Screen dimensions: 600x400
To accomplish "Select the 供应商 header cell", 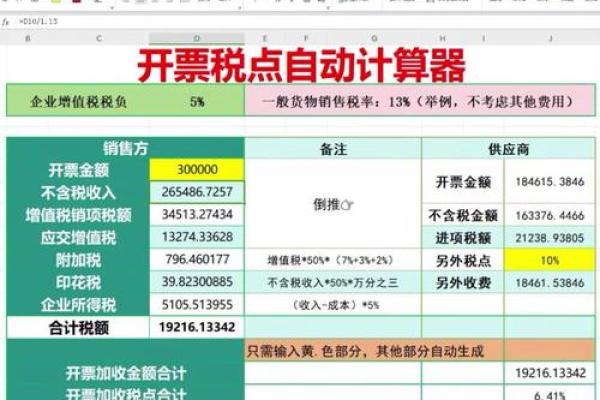I will click(x=508, y=148).
